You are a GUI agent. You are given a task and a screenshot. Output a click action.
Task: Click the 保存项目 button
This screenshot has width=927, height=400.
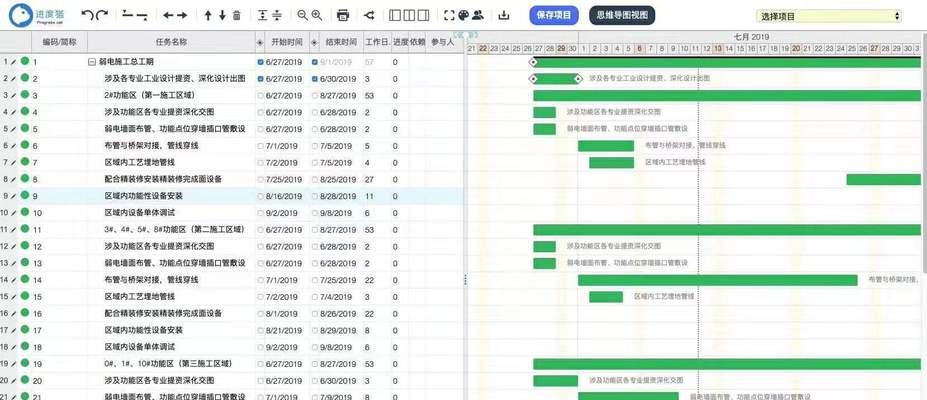click(554, 15)
